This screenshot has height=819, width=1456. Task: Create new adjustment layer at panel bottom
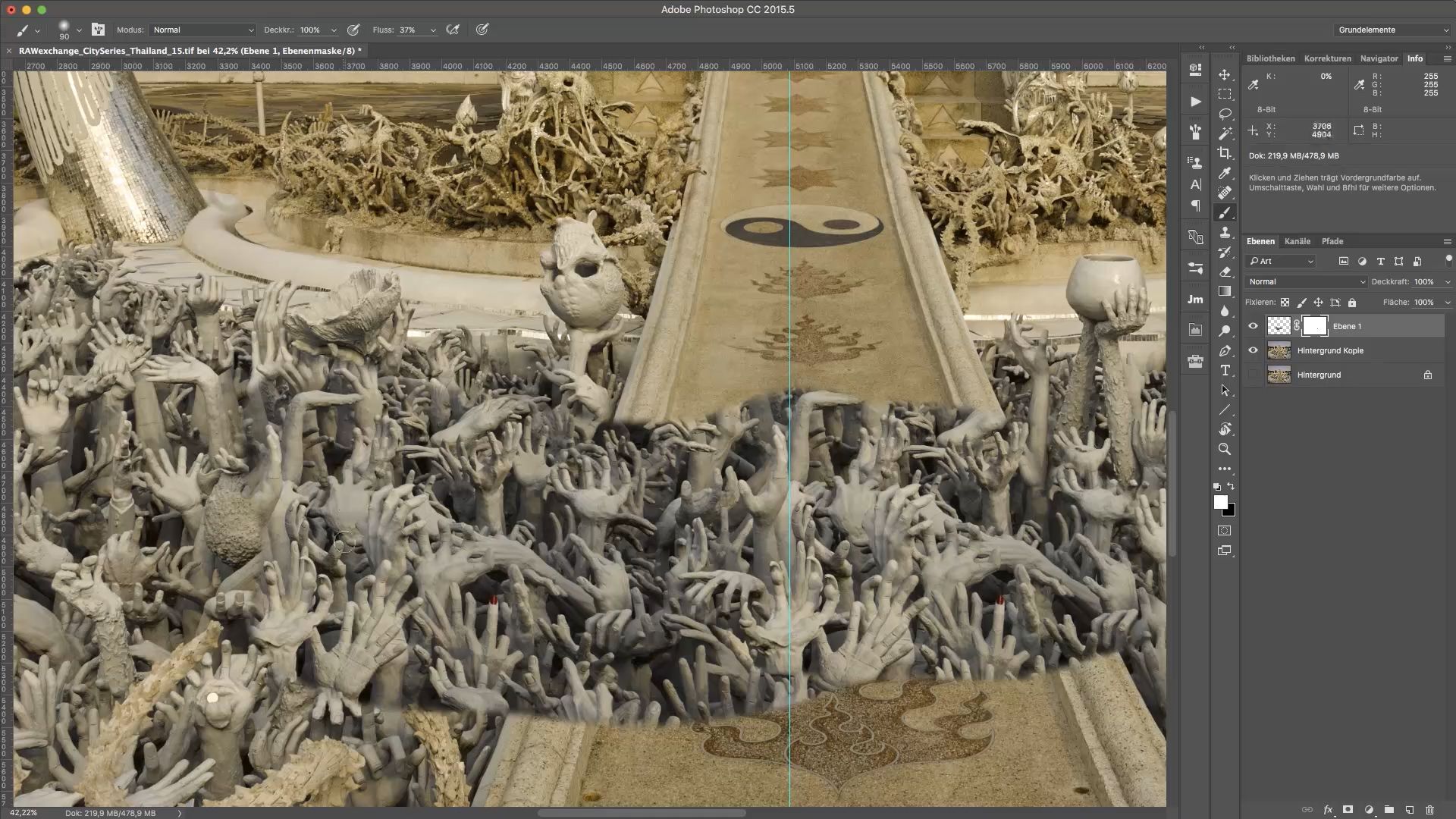pyautogui.click(x=1369, y=810)
